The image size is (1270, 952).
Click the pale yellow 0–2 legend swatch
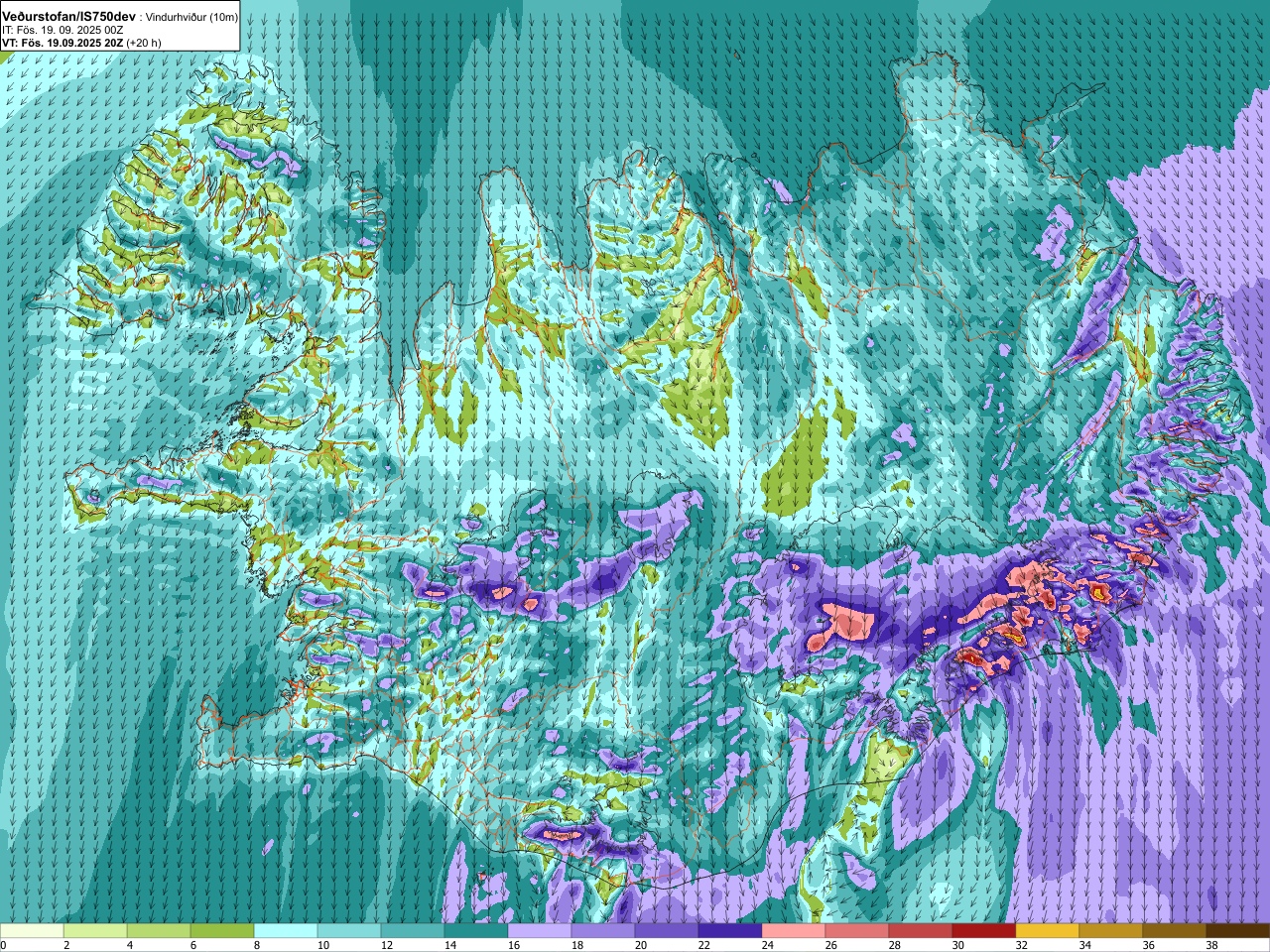pyautogui.click(x=32, y=931)
